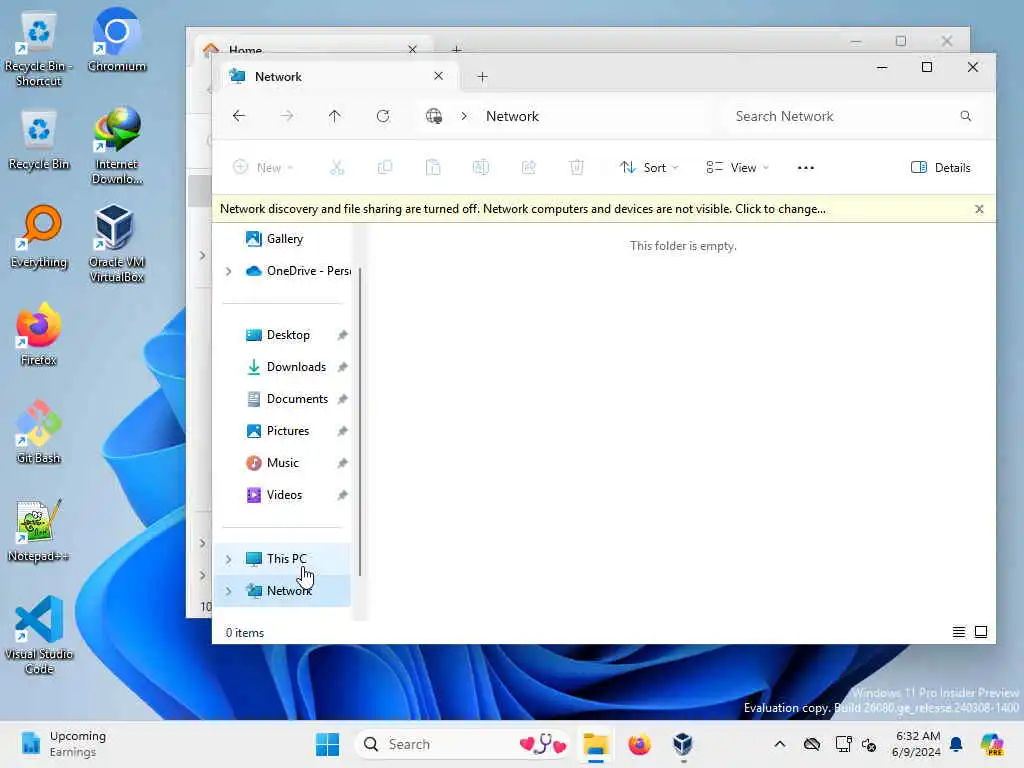
Task: Select the Firefox desktop shortcut
Action: [x=39, y=335]
